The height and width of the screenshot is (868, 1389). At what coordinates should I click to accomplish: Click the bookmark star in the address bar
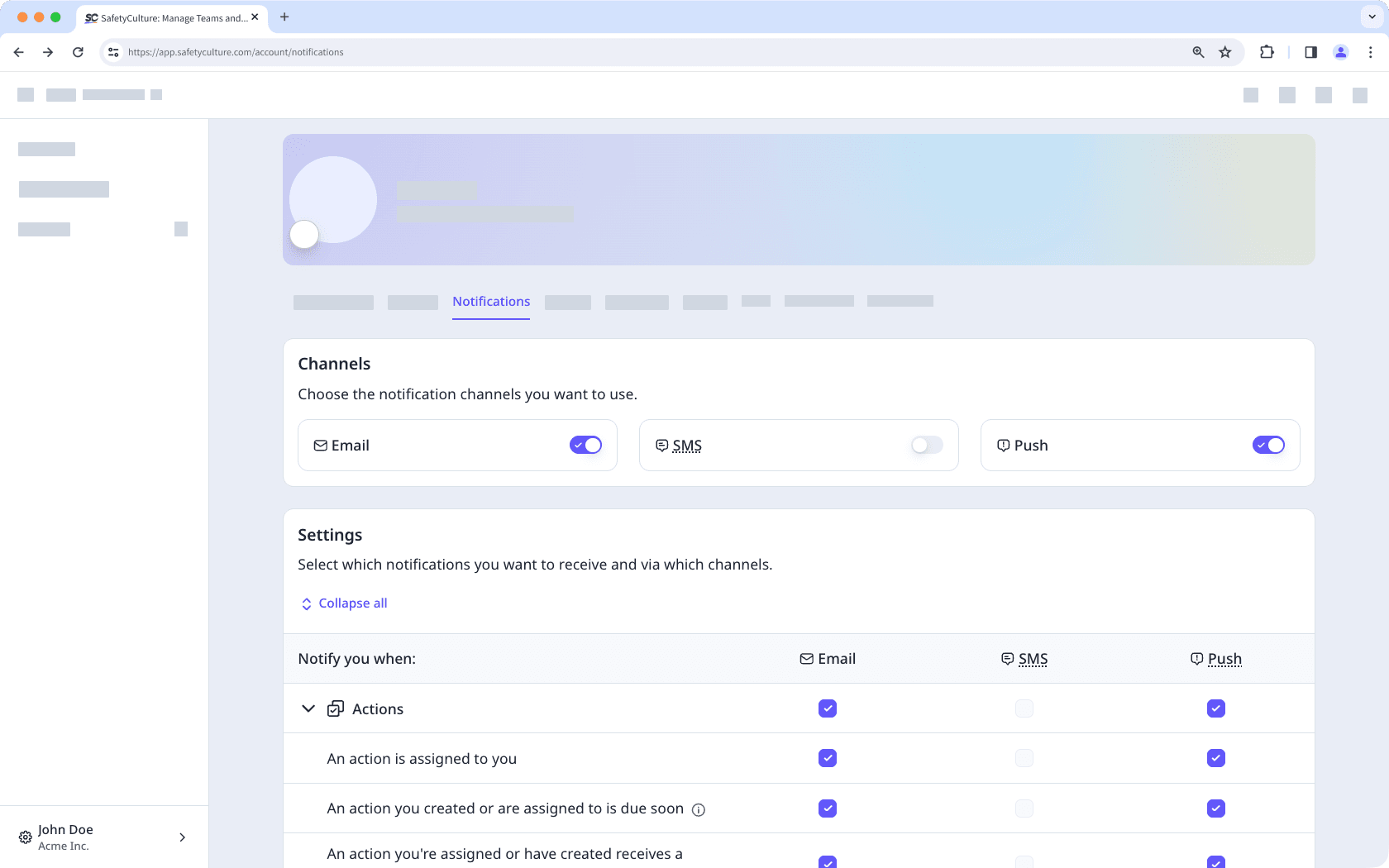1225,51
